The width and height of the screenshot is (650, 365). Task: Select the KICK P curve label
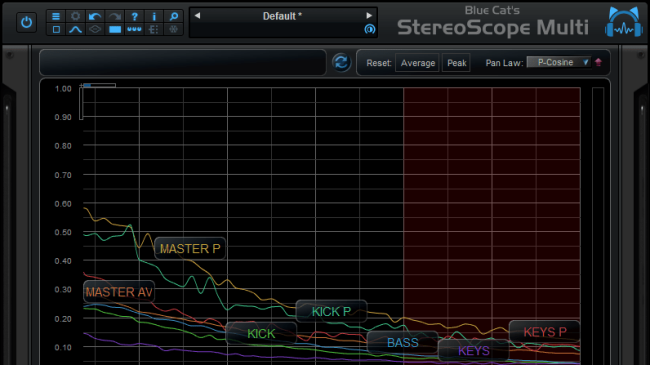(x=332, y=311)
